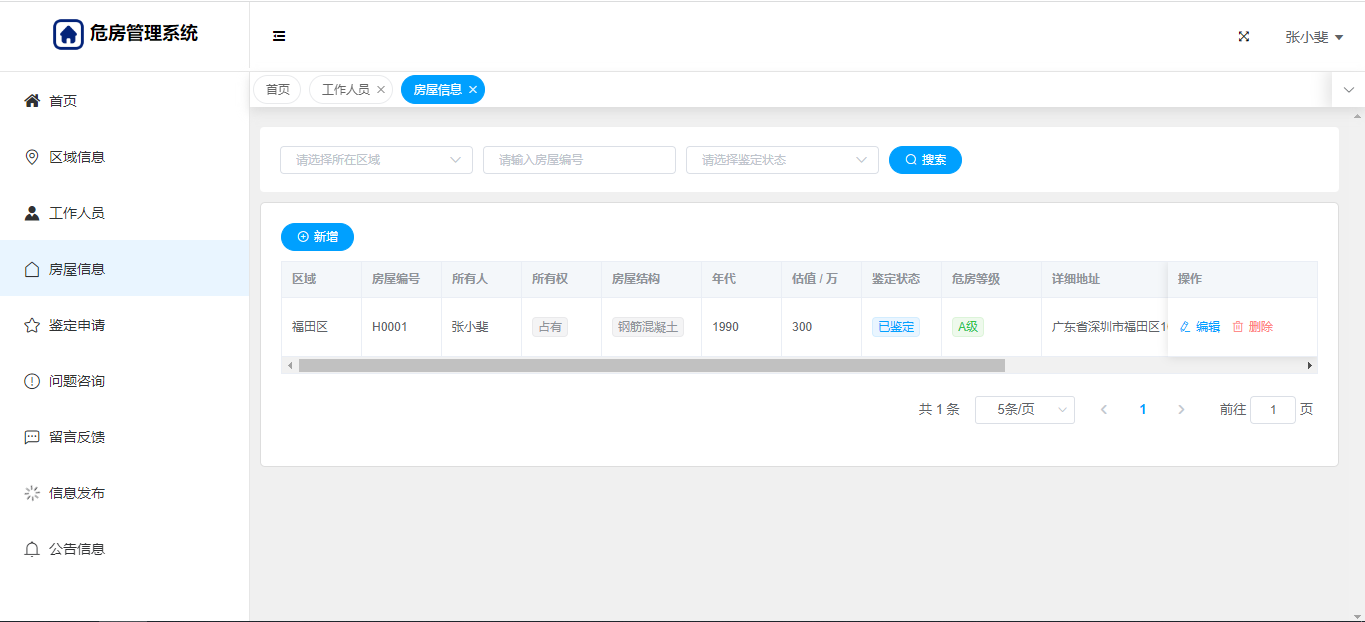This screenshot has width=1365, height=622.
Task: Open 信息发布 in sidebar menu
Action: 77,493
